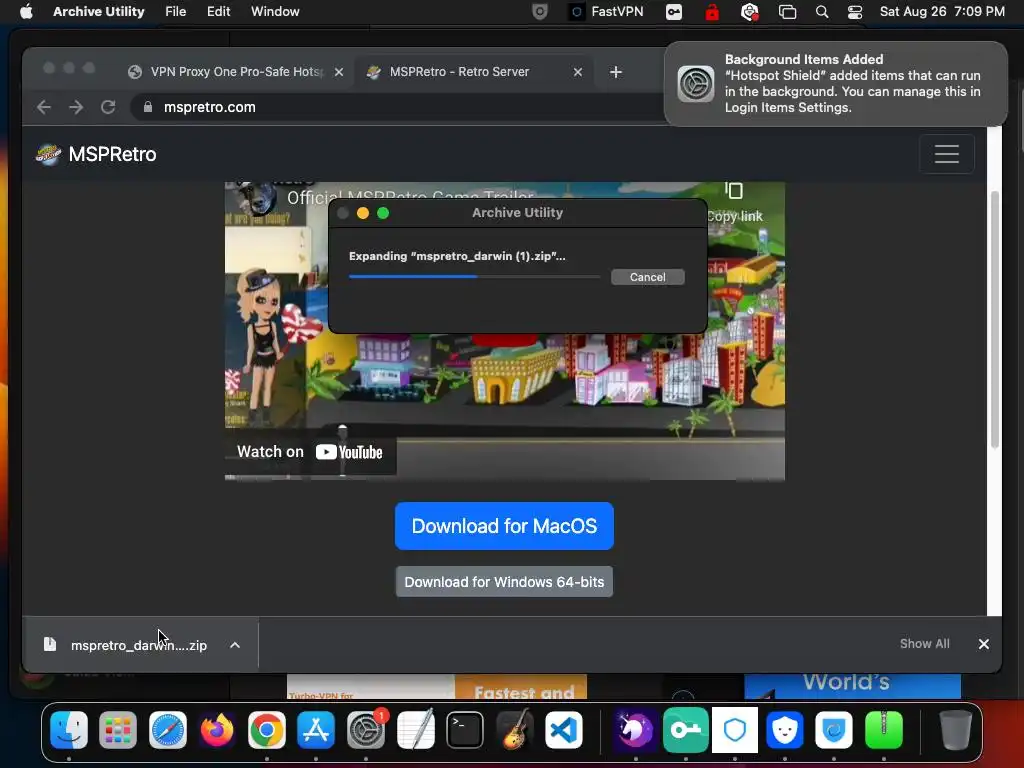Open the window-stack menu bar icon
Viewport: 1024px width, 768px height.
[788, 12]
